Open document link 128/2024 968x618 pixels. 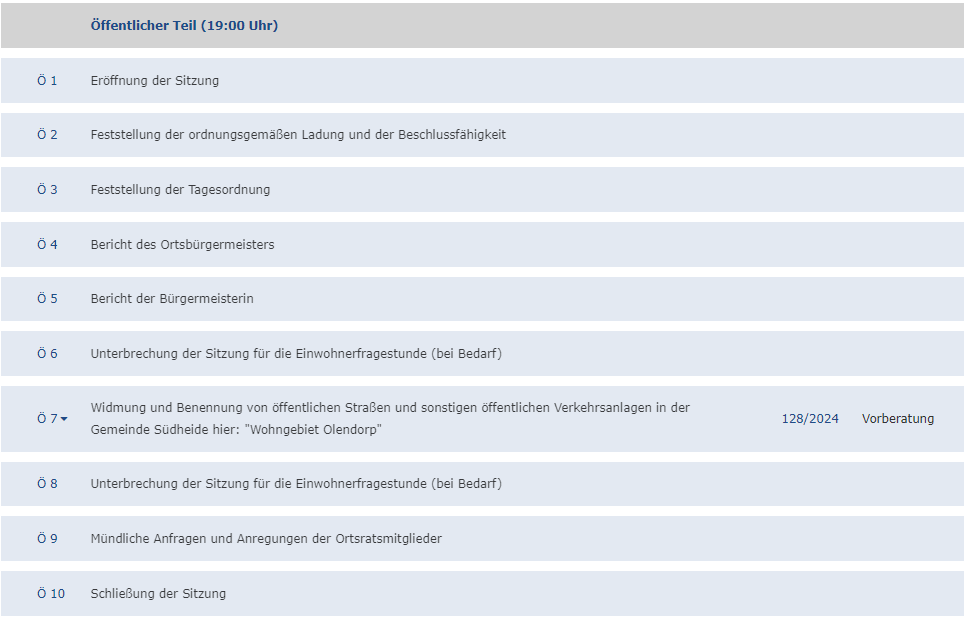pyautogui.click(x=810, y=419)
